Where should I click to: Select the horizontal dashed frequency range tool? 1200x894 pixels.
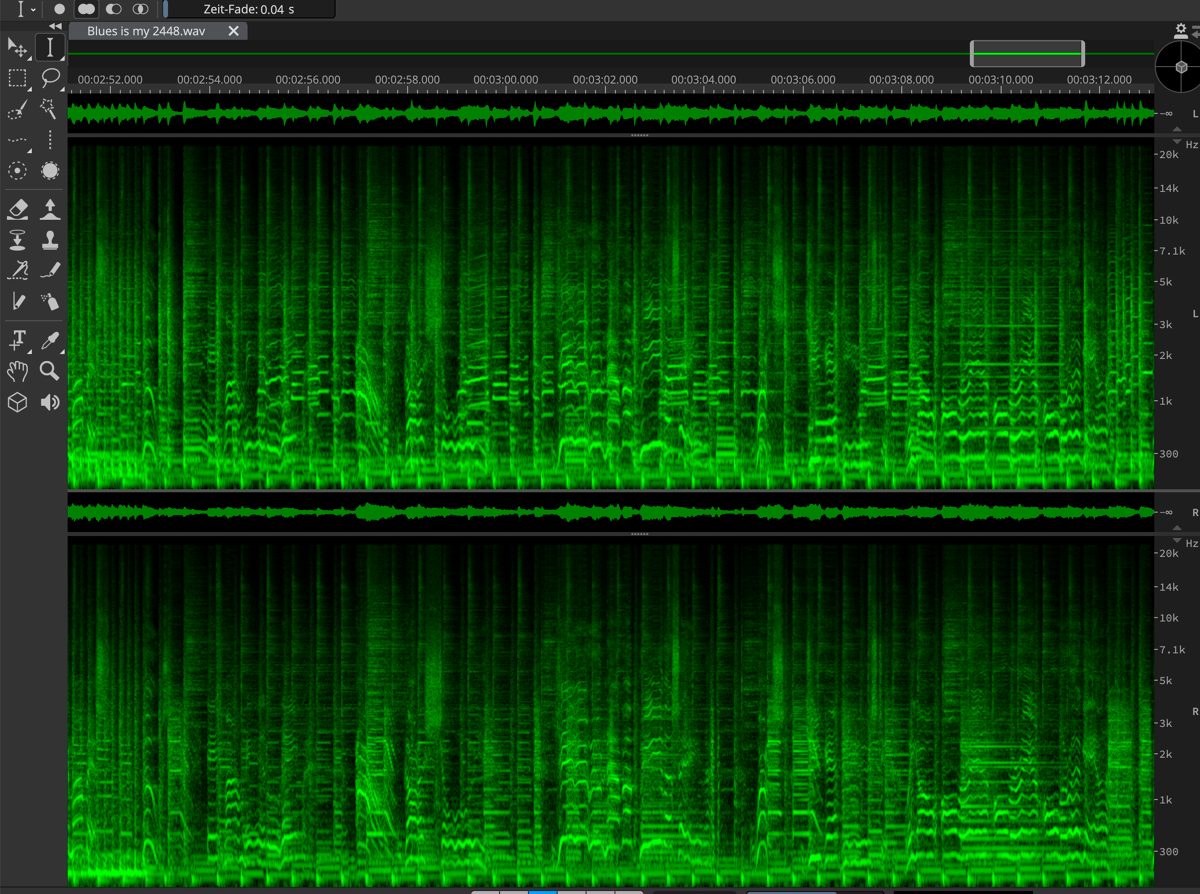17,140
